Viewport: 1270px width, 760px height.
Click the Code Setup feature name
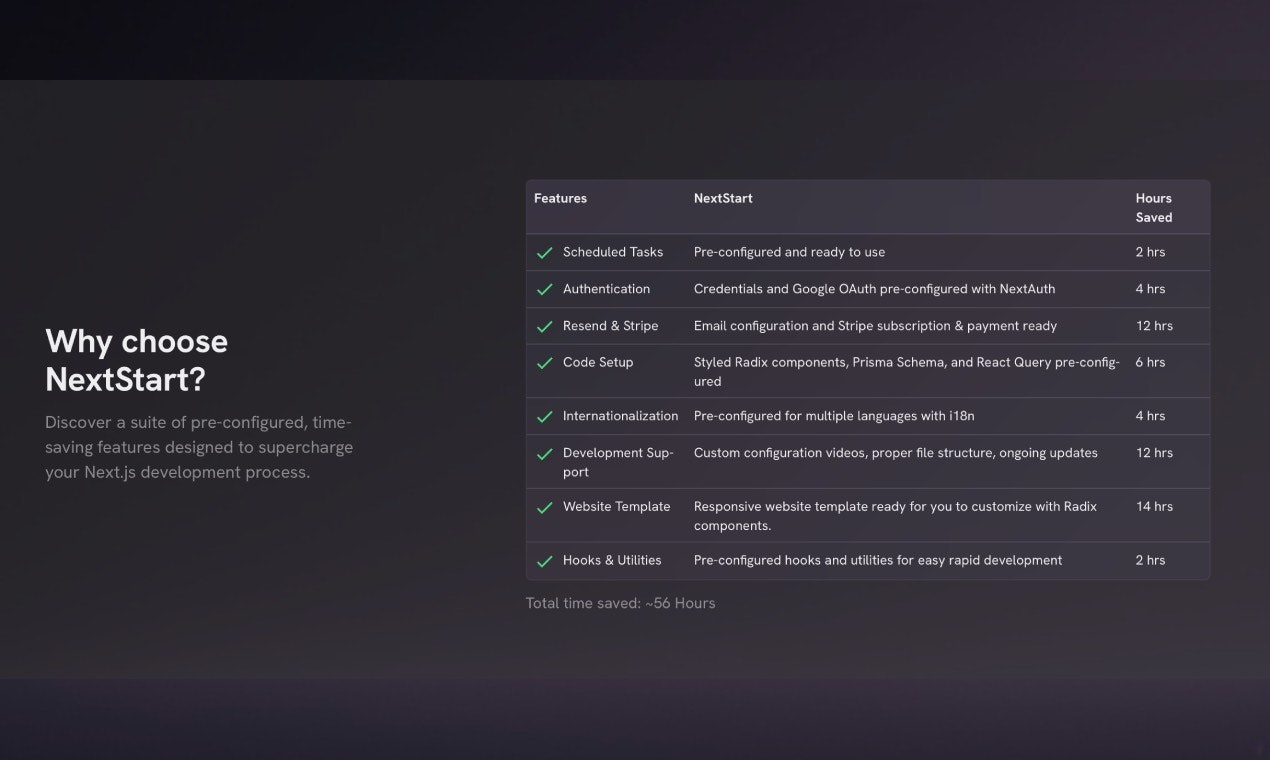click(598, 362)
